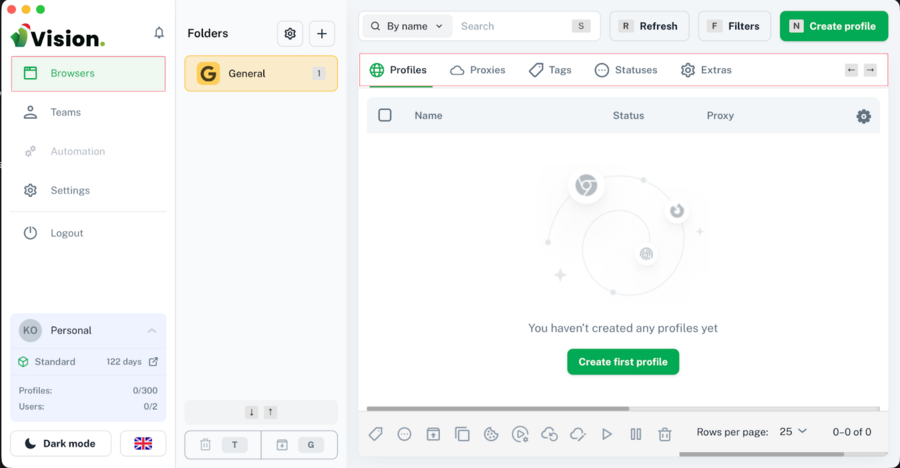Toggle Dark mode
The image size is (900, 468).
(x=61, y=443)
